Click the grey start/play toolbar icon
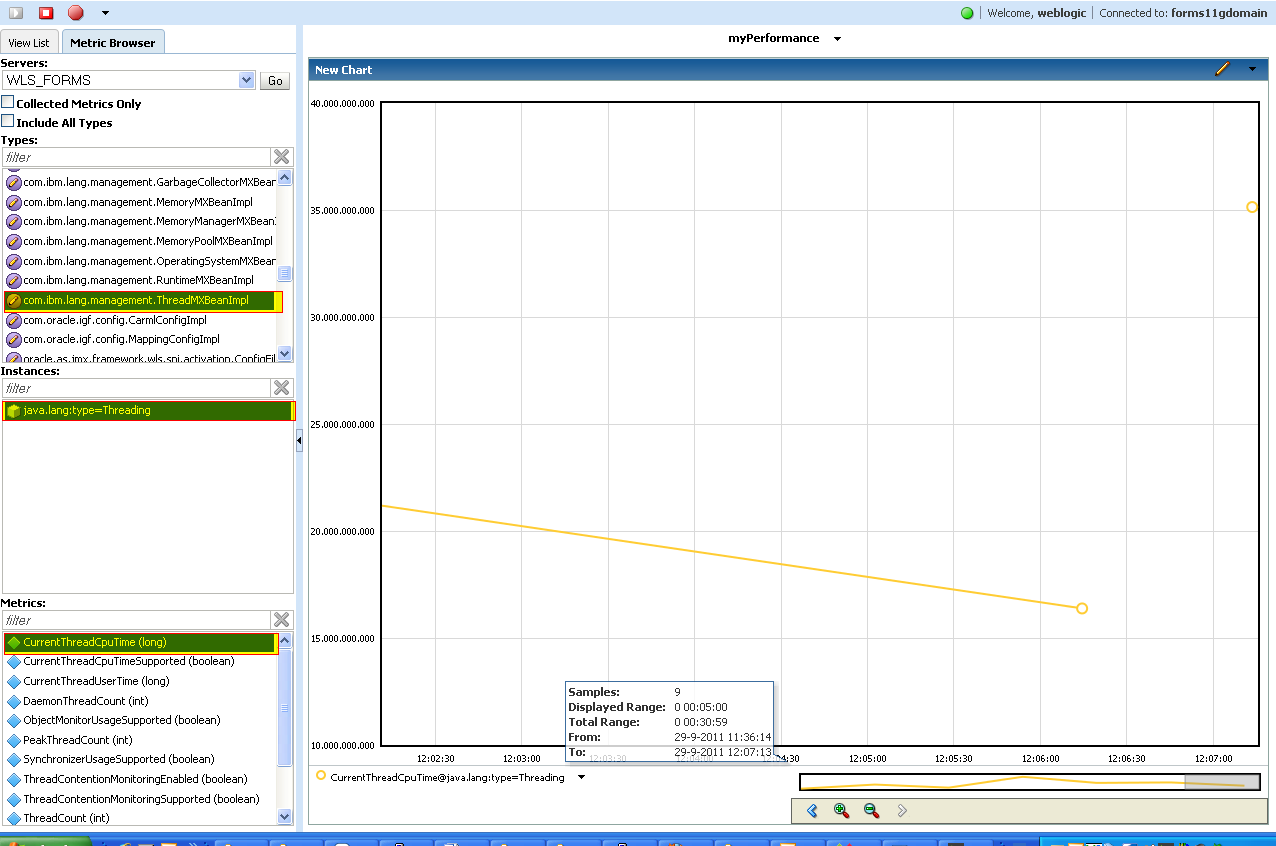Screen dimensions: 1276x846 (x=16, y=13)
